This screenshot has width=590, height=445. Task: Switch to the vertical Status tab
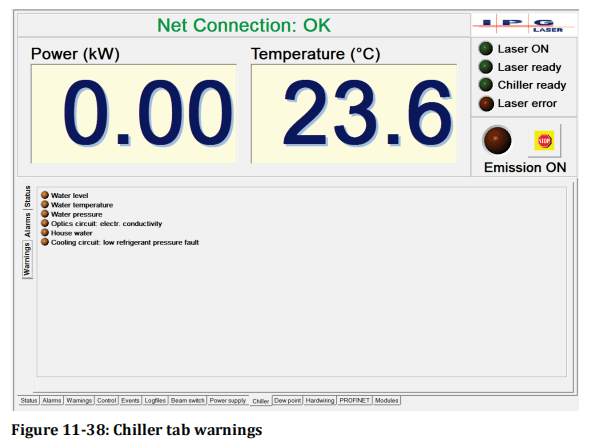(27, 196)
